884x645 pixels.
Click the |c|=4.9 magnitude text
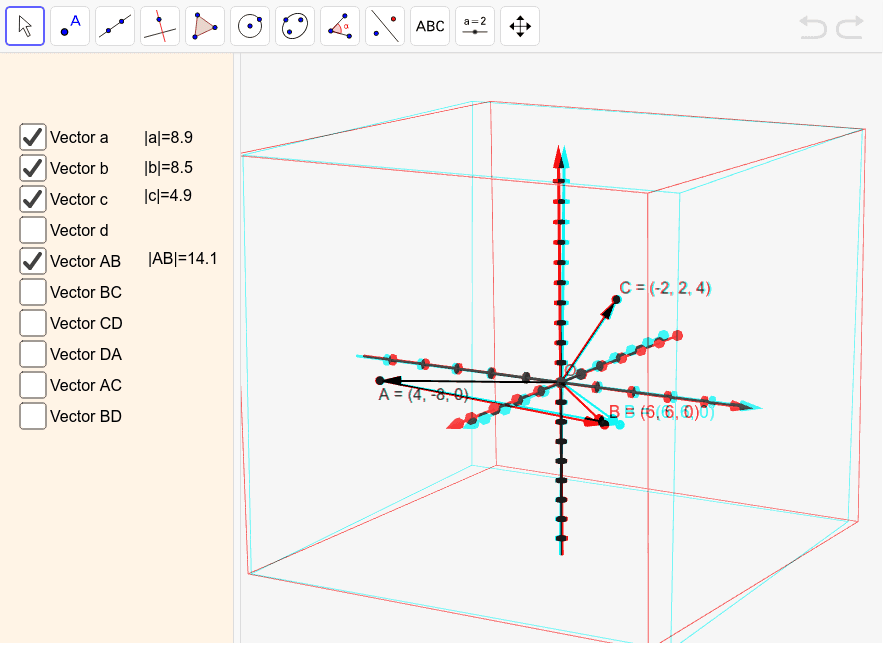168,196
